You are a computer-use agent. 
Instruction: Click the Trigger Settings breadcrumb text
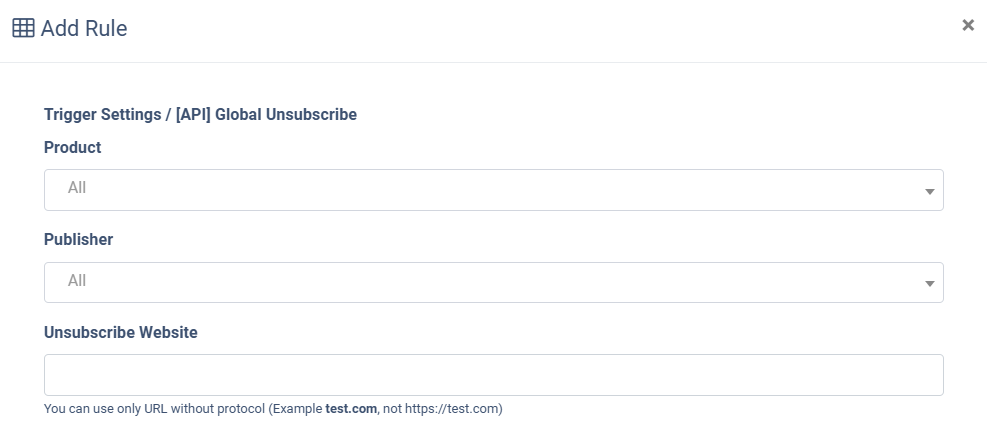[102, 115]
